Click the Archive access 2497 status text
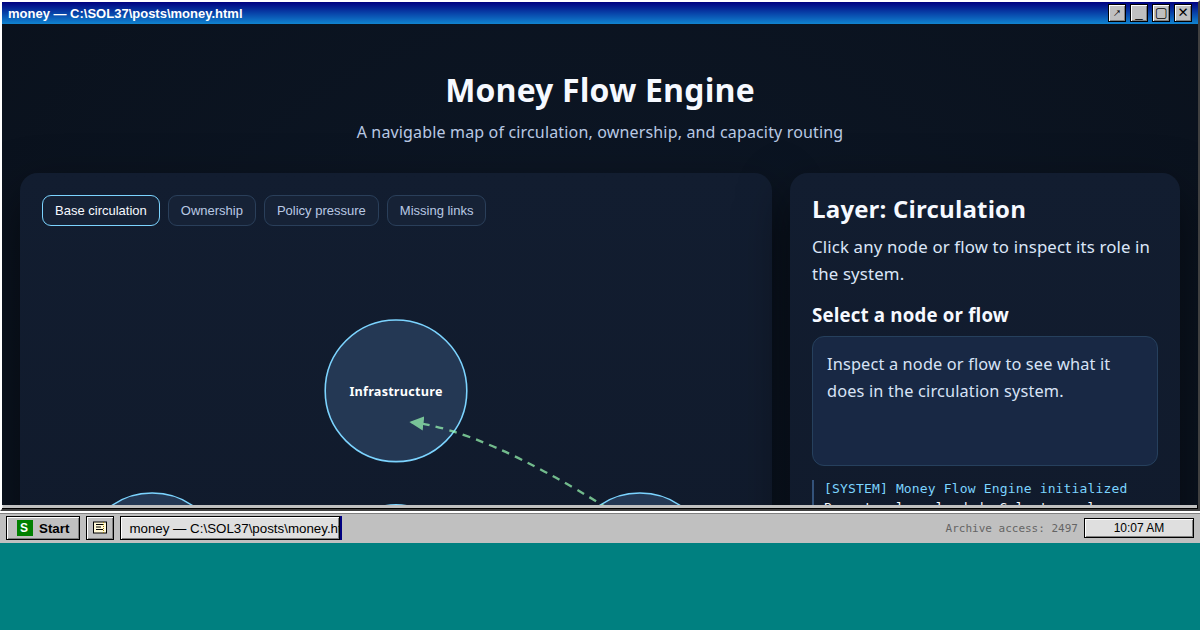The height and width of the screenshot is (630, 1200). tap(1011, 528)
